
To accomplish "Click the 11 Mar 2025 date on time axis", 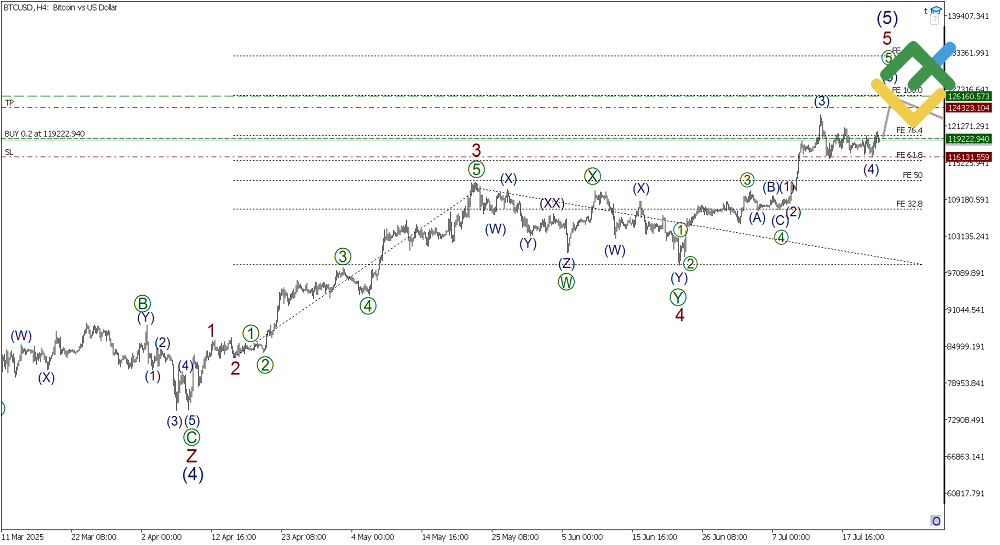I will [22, 536].
